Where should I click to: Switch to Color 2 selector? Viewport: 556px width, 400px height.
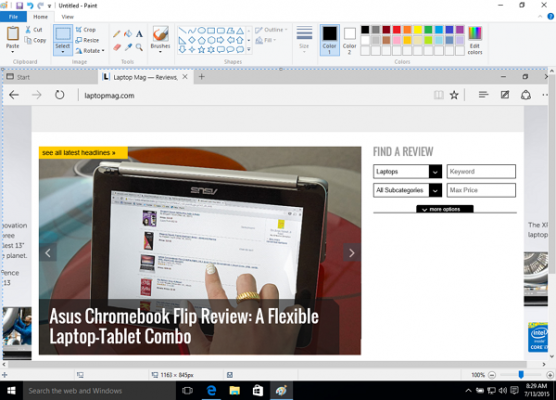[349, 40]
